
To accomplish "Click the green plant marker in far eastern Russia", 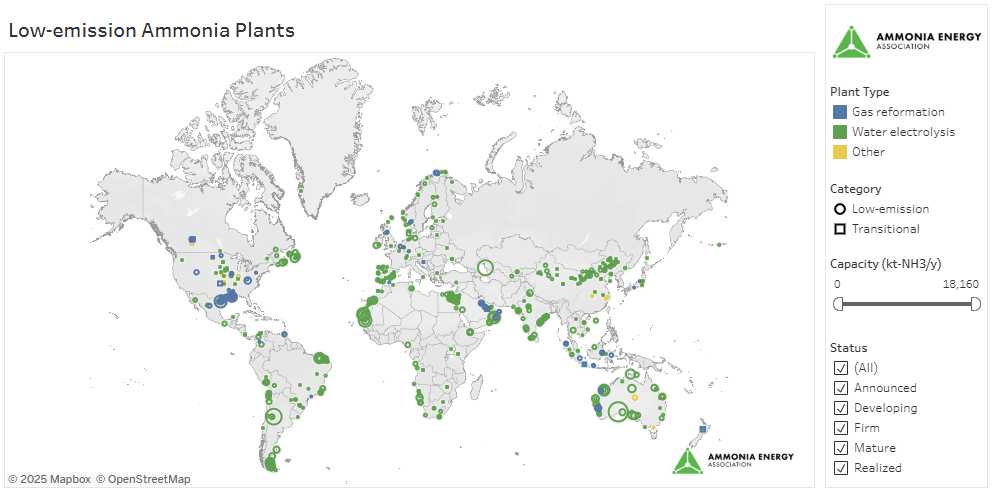I will tap(719, 244).
